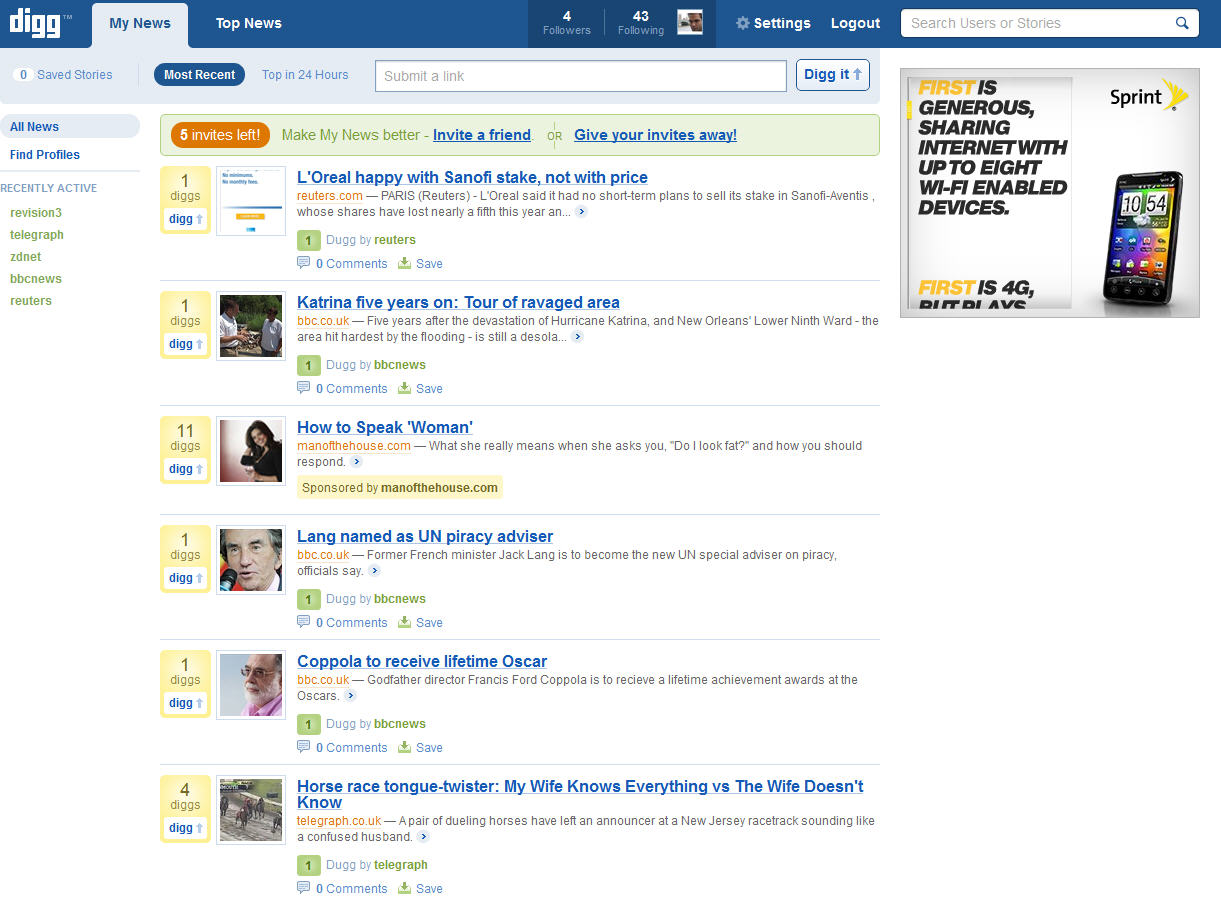Open revision3 profile in Recently Active

coord(36,213)
